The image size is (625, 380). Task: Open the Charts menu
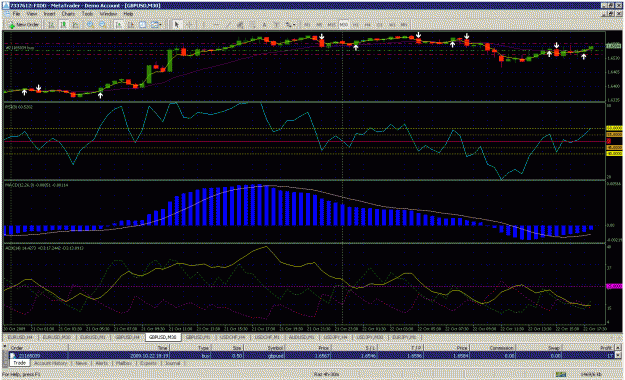(68, 14)
